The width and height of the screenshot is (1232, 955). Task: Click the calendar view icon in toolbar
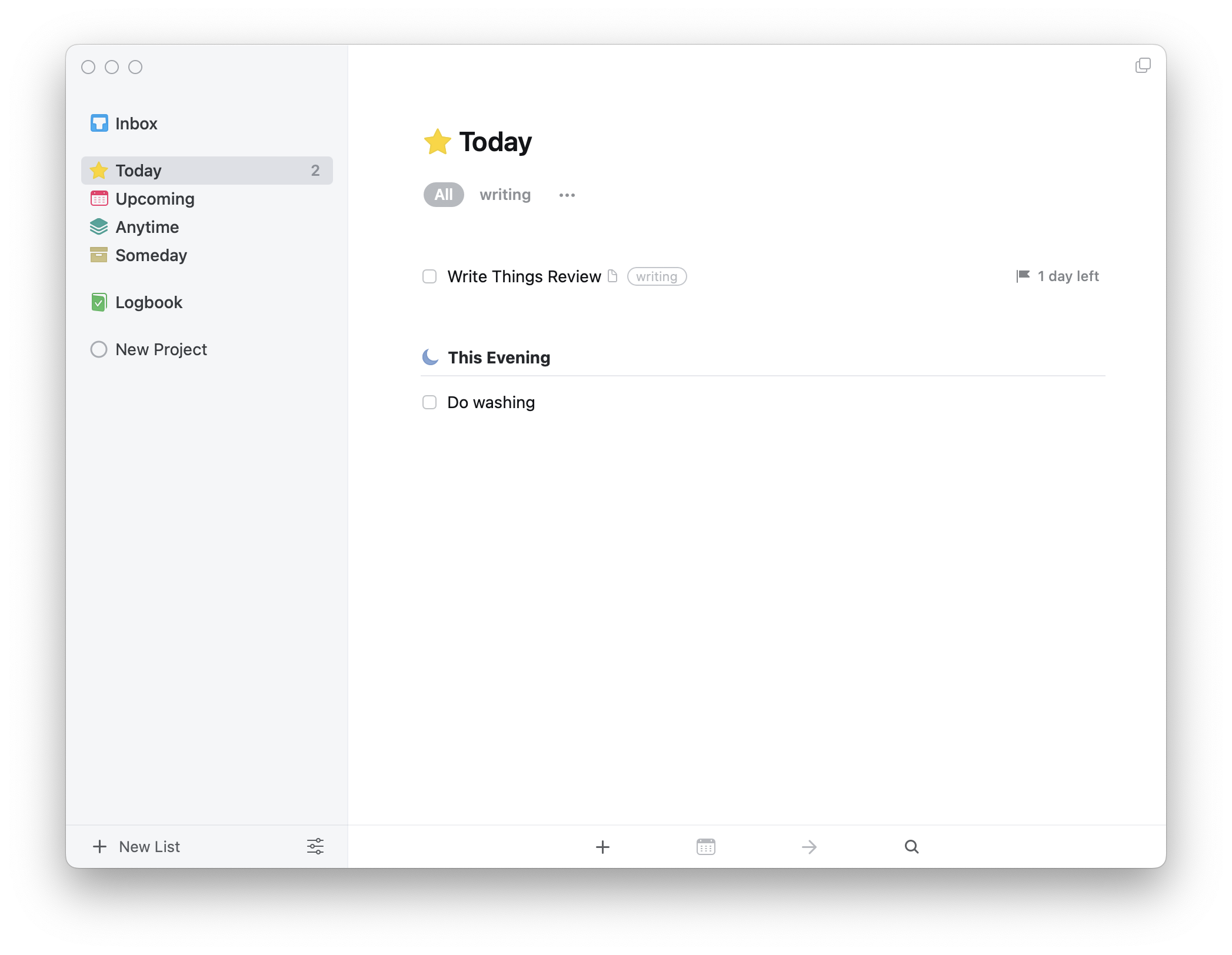(706, 847)
